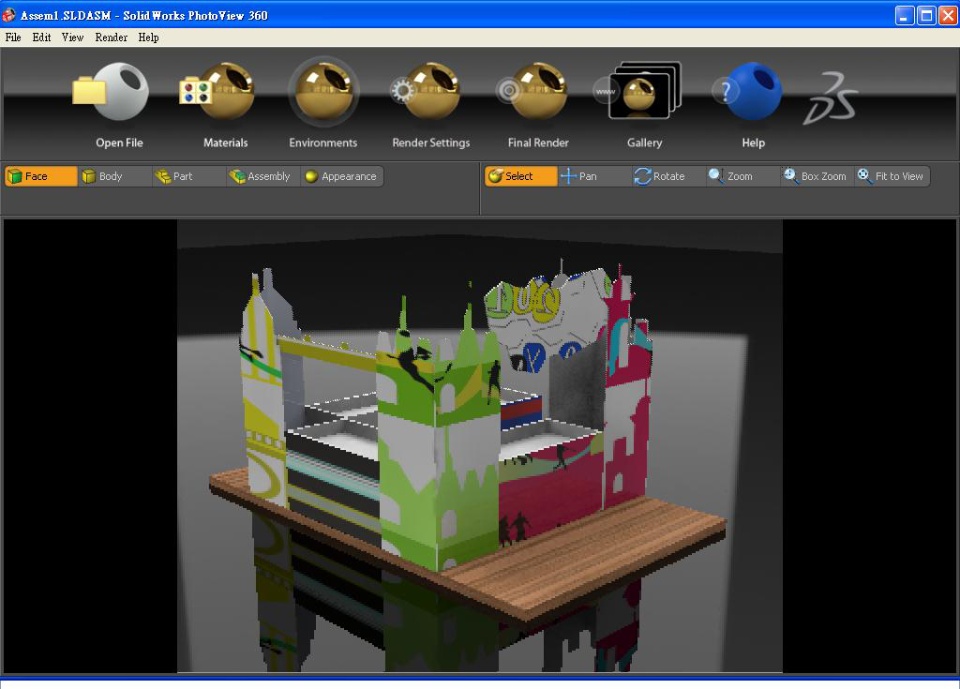Open the Help menu in menu bar
960x689 pixels.
tap(148, 37)
